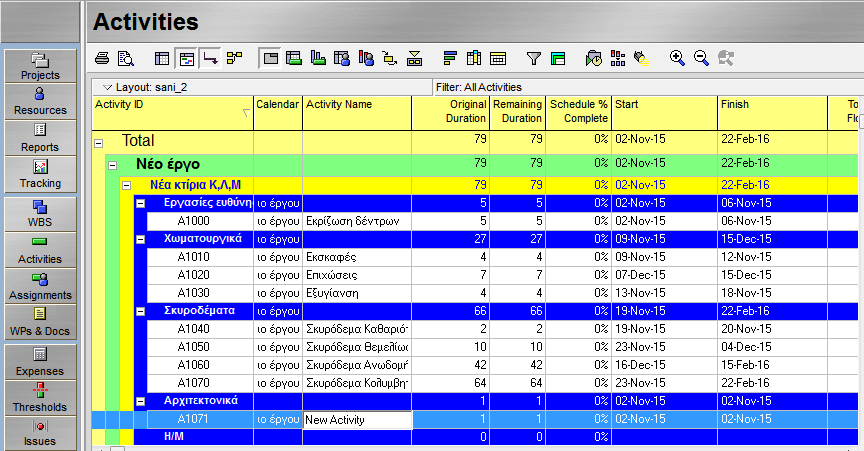Viewport: 864px width, 451px height.
Task: Open the Activity Usage Profile icon
Action: coord(318,58)
